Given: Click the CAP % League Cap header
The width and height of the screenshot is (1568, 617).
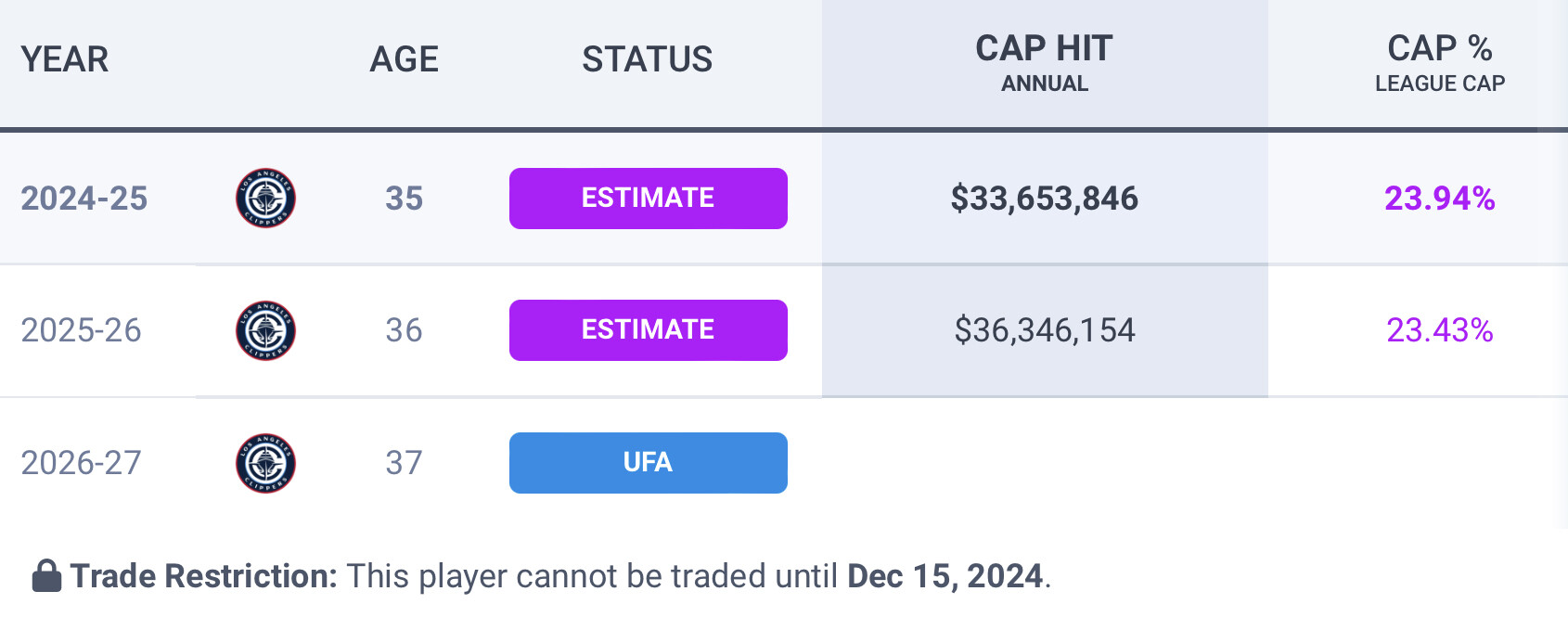Looking at the screenshot, I should click(1439, 61).
